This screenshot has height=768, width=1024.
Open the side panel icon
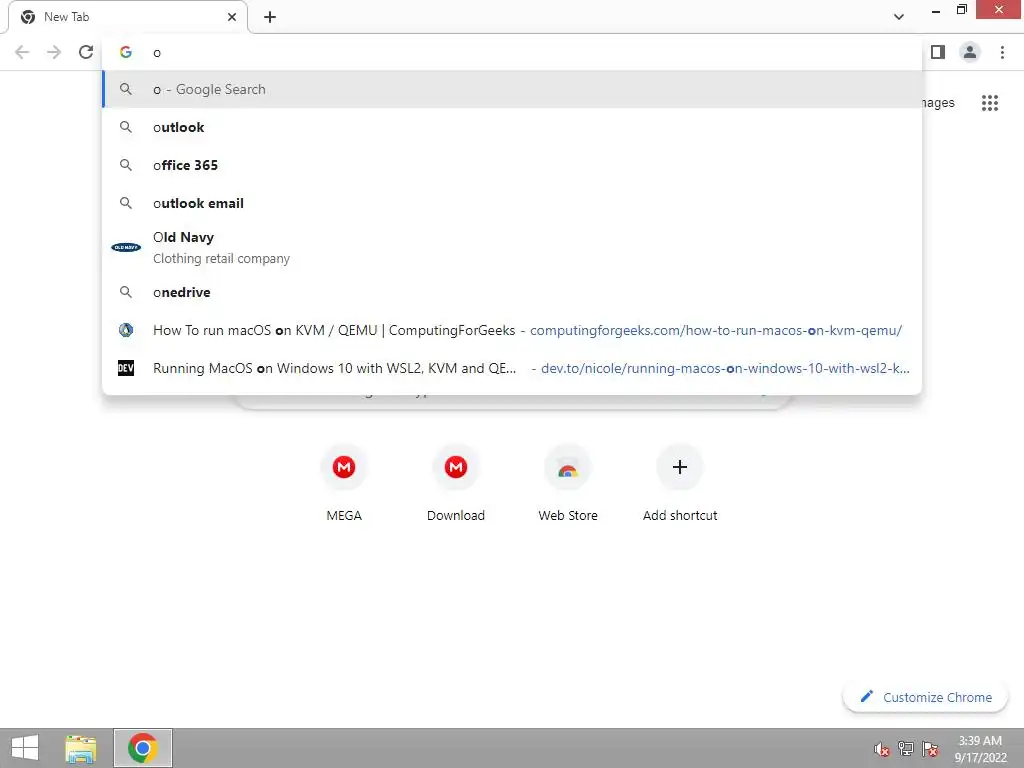click(938, 52)
